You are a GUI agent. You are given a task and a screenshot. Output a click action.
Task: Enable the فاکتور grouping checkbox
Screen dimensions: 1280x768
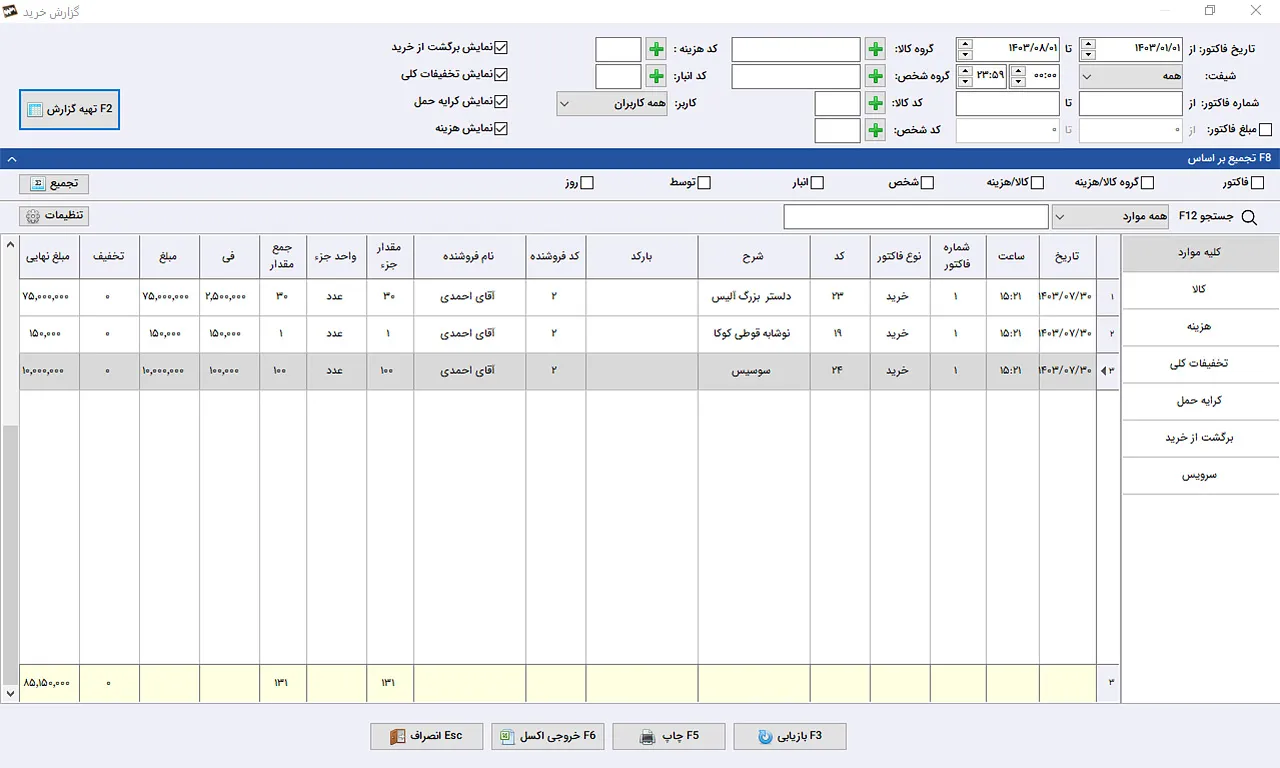tap(1257, 183)
